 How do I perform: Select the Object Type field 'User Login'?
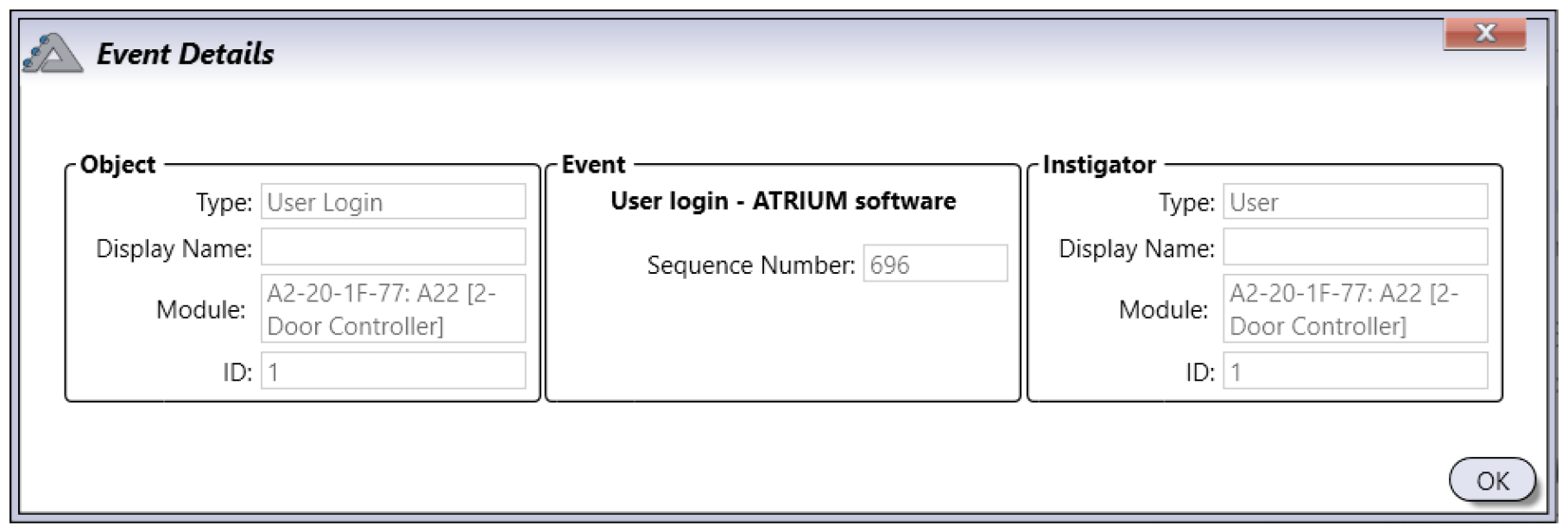(x=394, y=202)
